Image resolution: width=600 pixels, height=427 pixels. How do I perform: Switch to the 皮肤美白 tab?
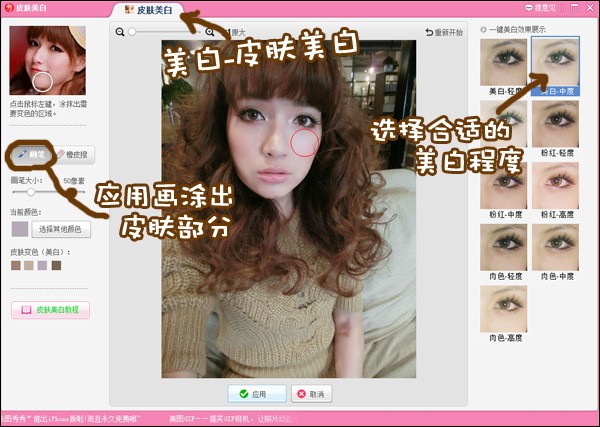pyautogui.click(x=148, y=10)
